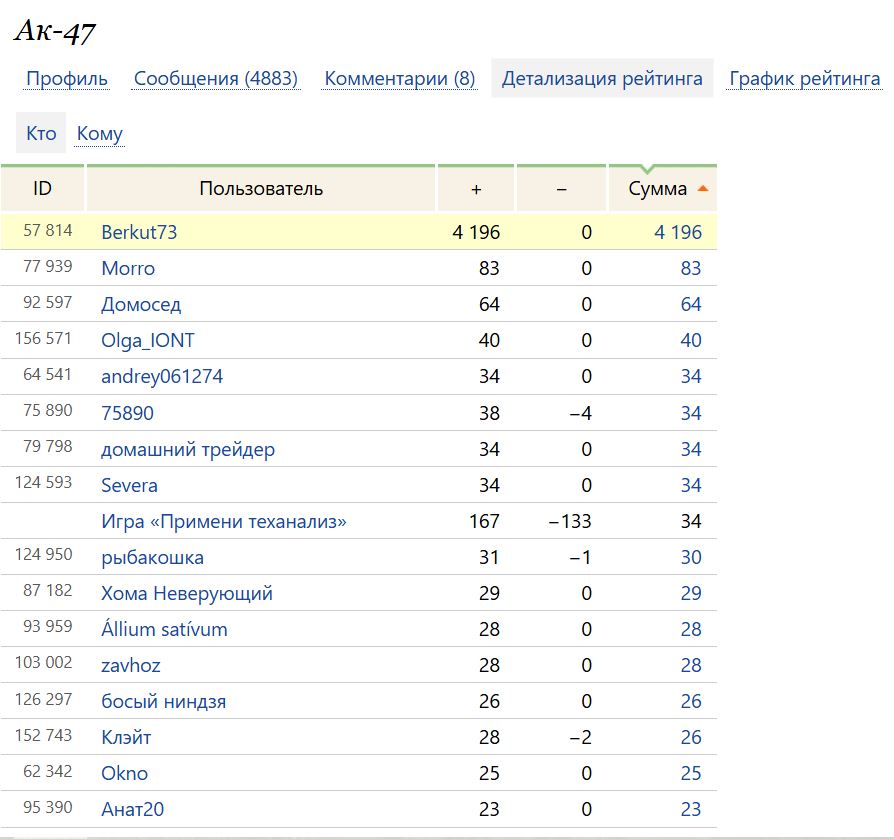The height and width of the screenshot is (839, 894).
Task: Open Анат20 sum value 23 link
Action: pos(690,809)
